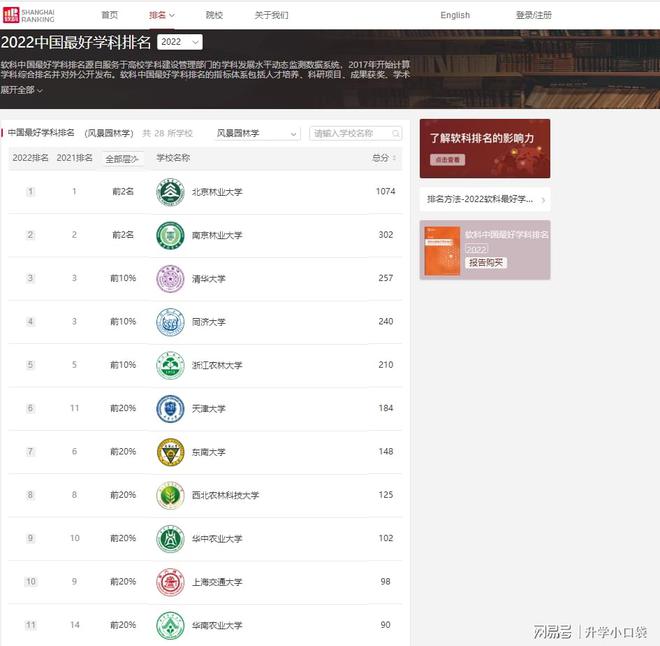Click the 东南大学 school emblem
The height and width of the screenshot is (646, 660).
click(170, 452)
